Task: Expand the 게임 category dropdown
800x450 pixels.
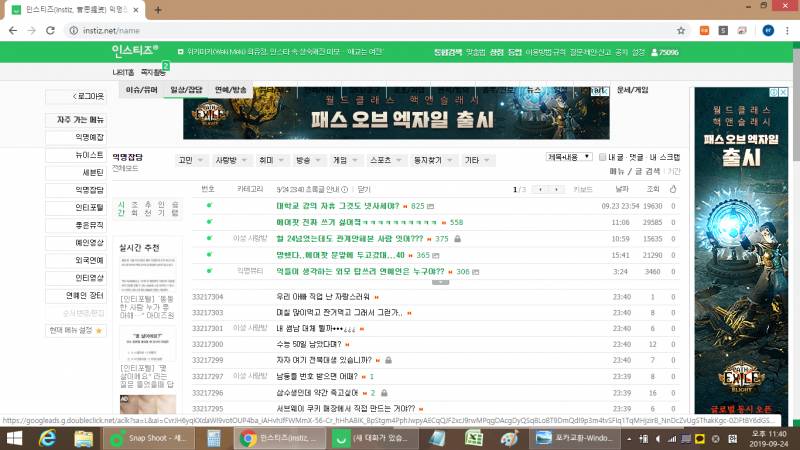Action: pos(345,160)
